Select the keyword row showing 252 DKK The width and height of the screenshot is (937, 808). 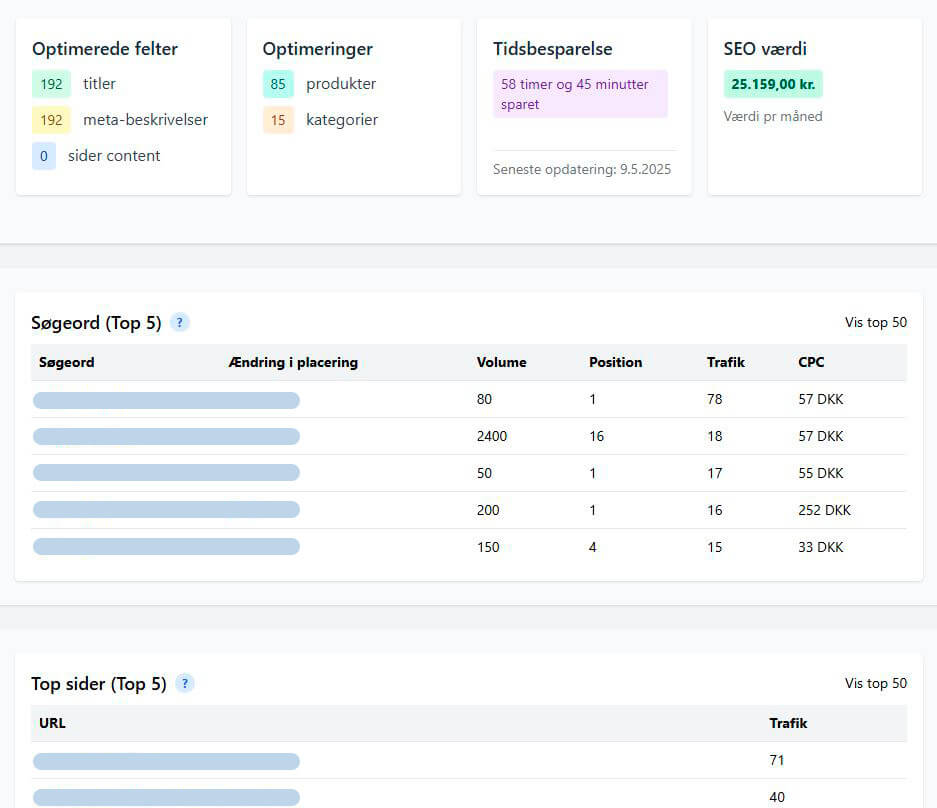click(166, 509)
